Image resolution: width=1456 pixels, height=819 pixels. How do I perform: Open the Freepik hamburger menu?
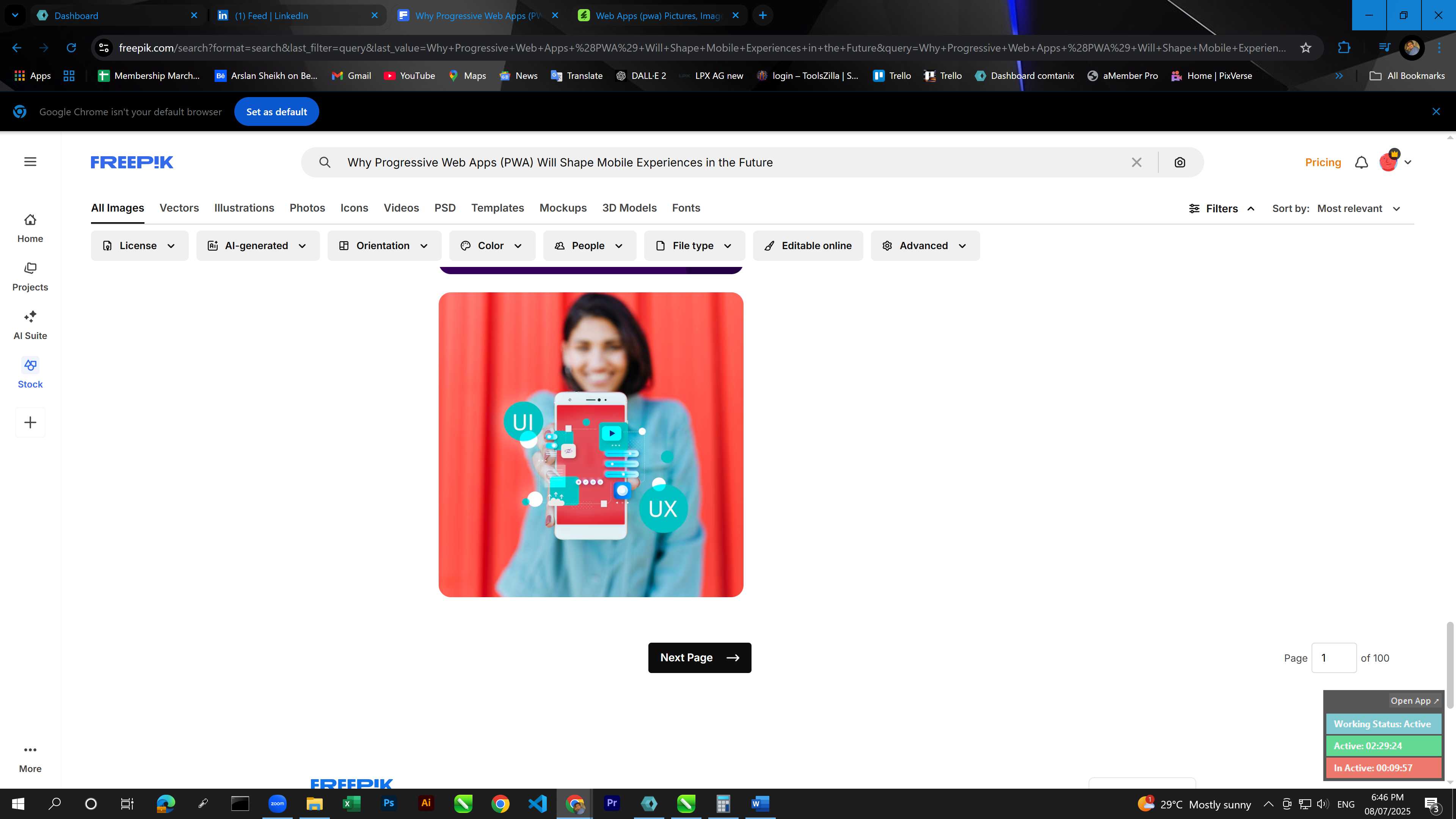pos(30,162)
